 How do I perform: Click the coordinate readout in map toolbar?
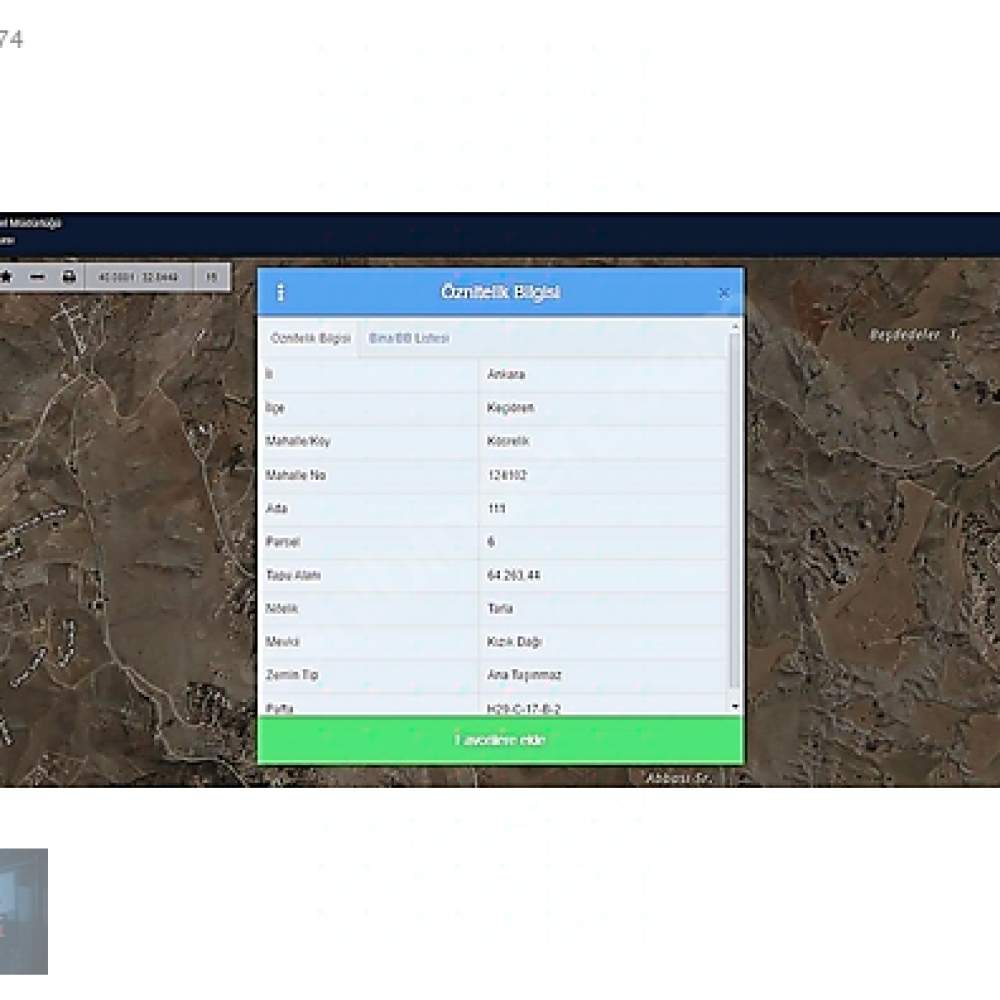click(x=138, y=277)
